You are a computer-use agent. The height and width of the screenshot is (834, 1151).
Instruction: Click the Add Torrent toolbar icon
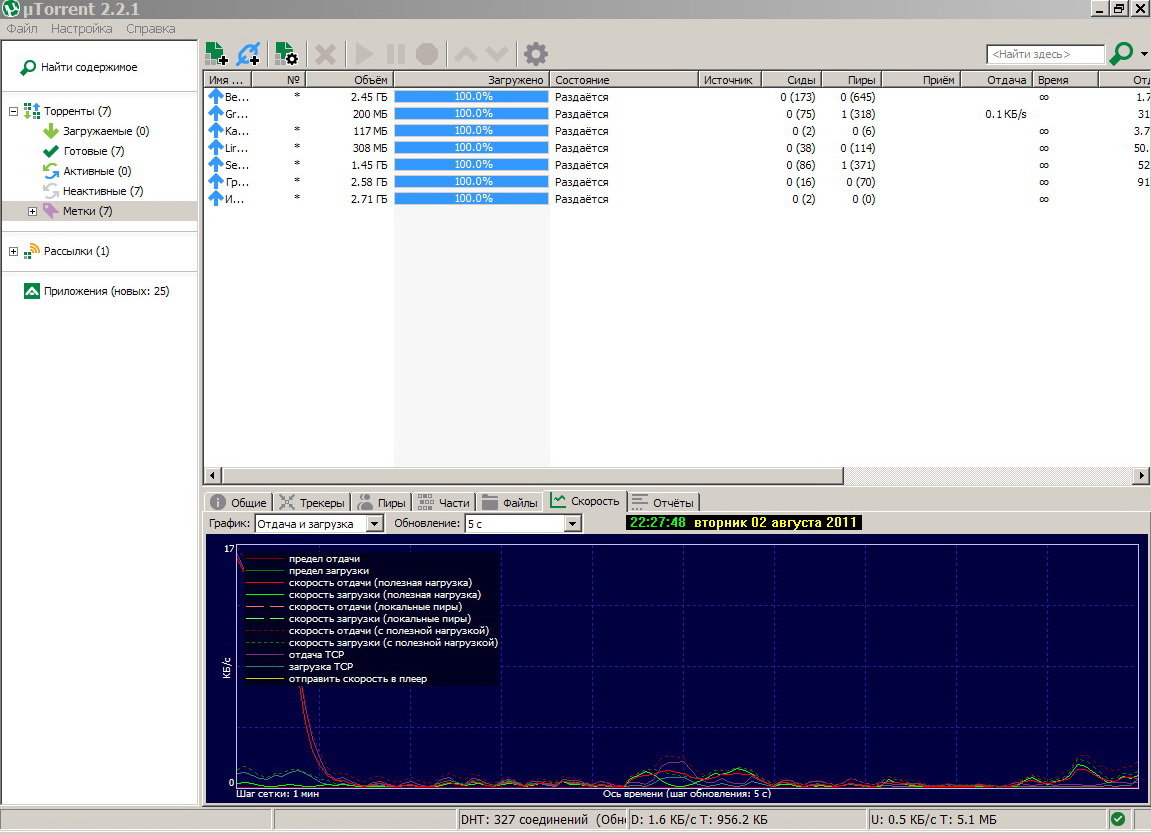216,54
